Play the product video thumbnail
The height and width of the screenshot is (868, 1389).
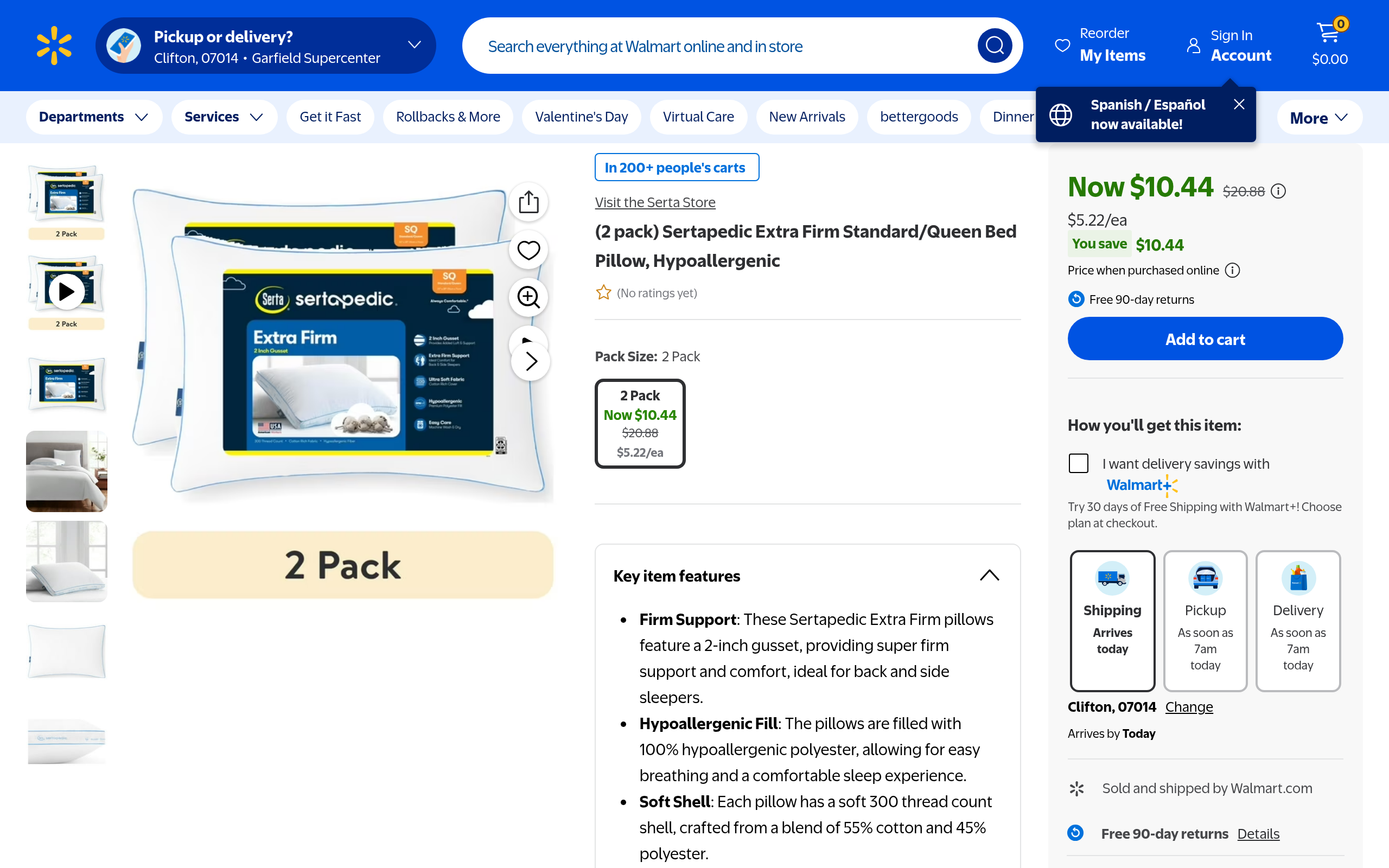(67, 292)
